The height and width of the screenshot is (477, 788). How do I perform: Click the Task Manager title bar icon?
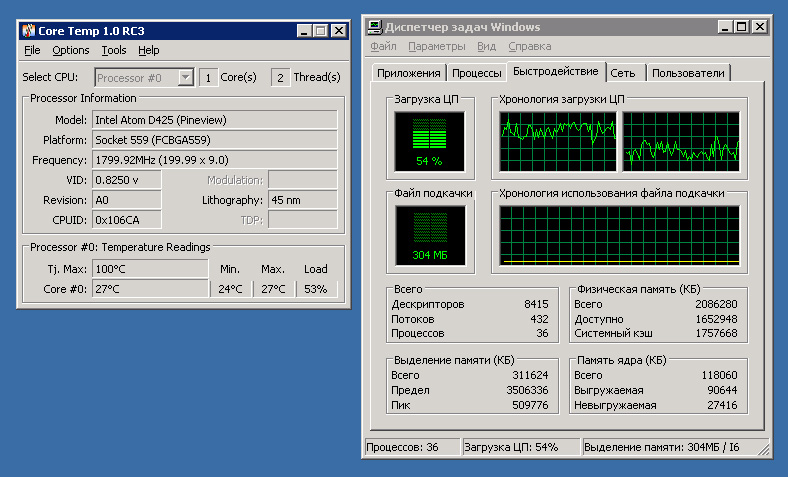click(x=374, y=27)
